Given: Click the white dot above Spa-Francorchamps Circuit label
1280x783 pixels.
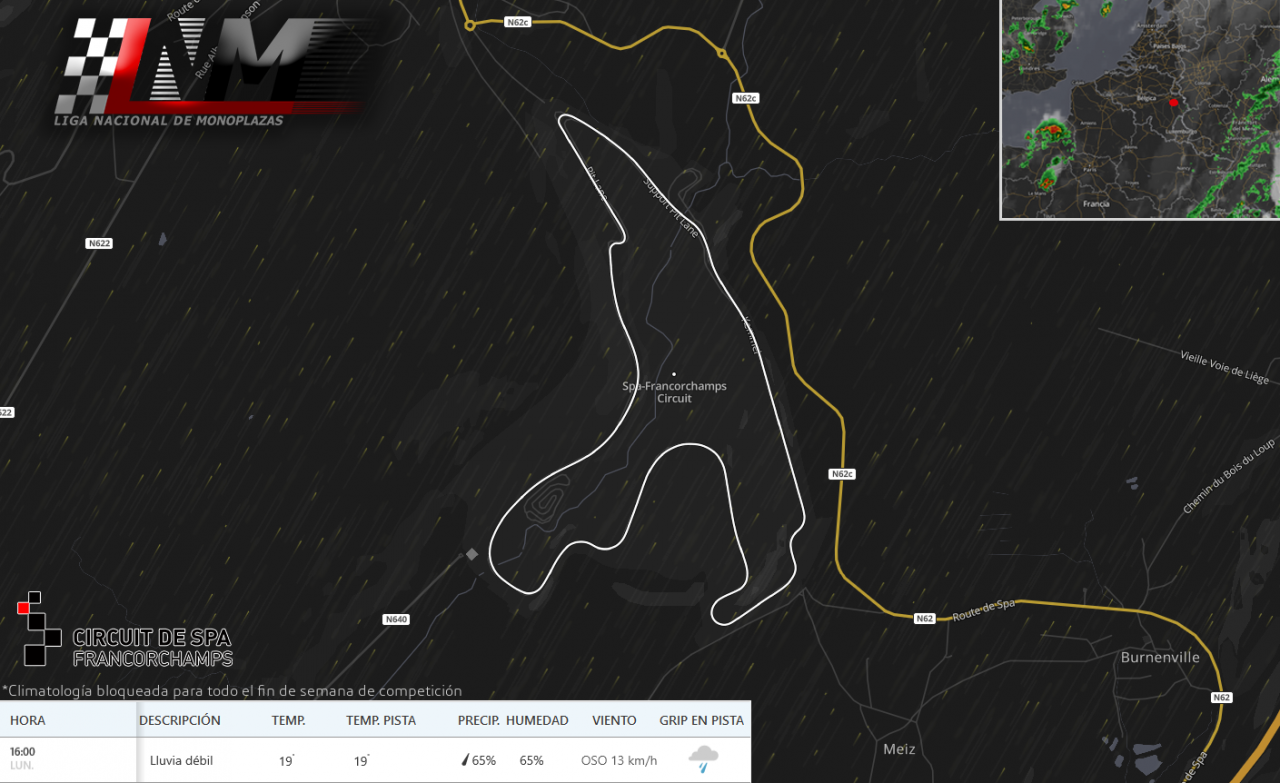Looking at the screenshot, I should tap(674, 374).
